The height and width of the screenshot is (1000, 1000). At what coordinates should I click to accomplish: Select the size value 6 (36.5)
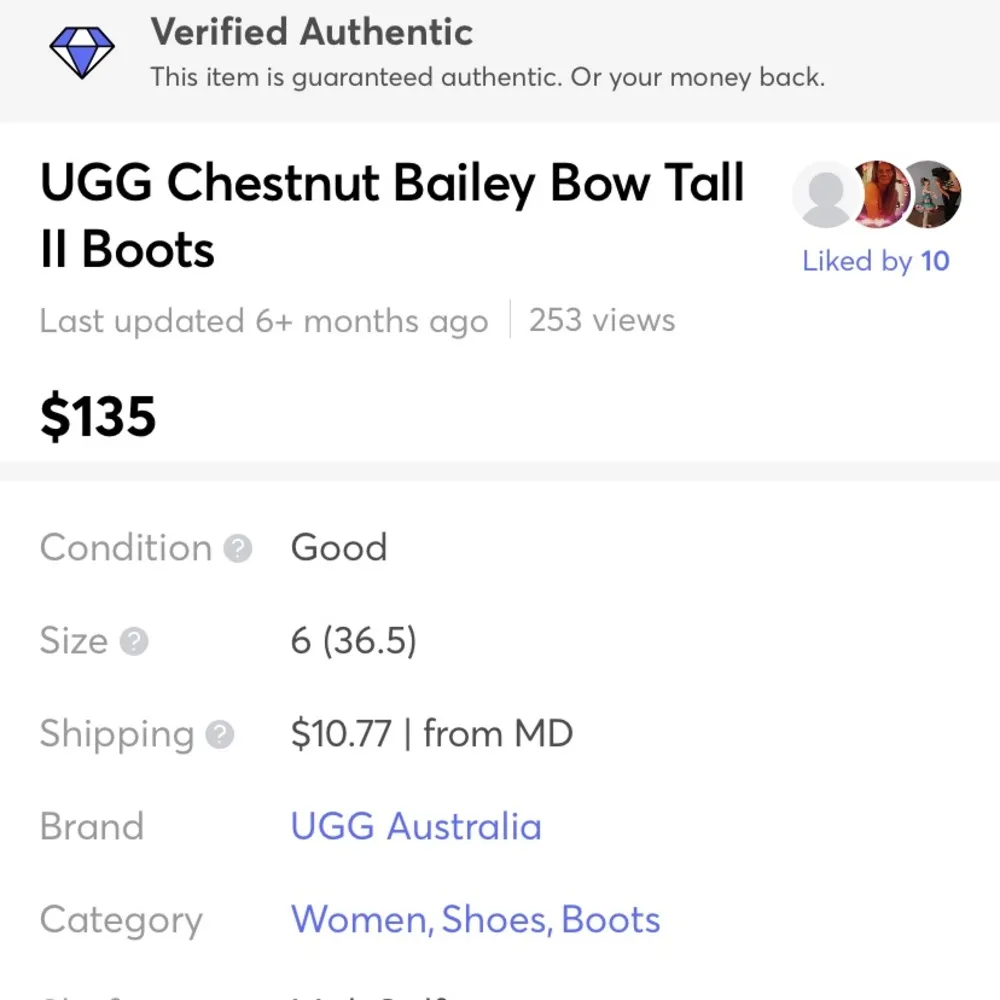[353, 641]
